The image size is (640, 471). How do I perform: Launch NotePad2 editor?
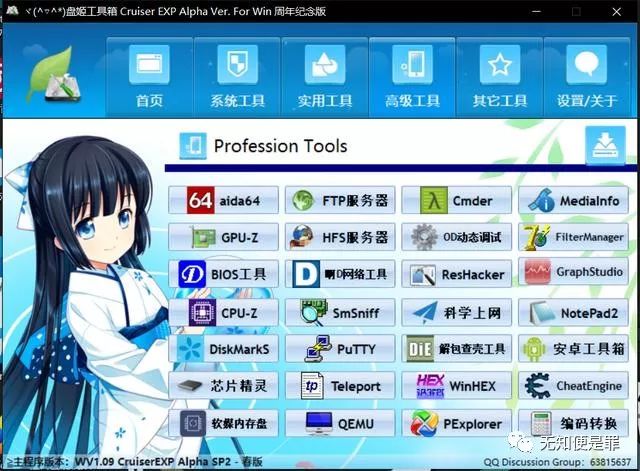573,312
